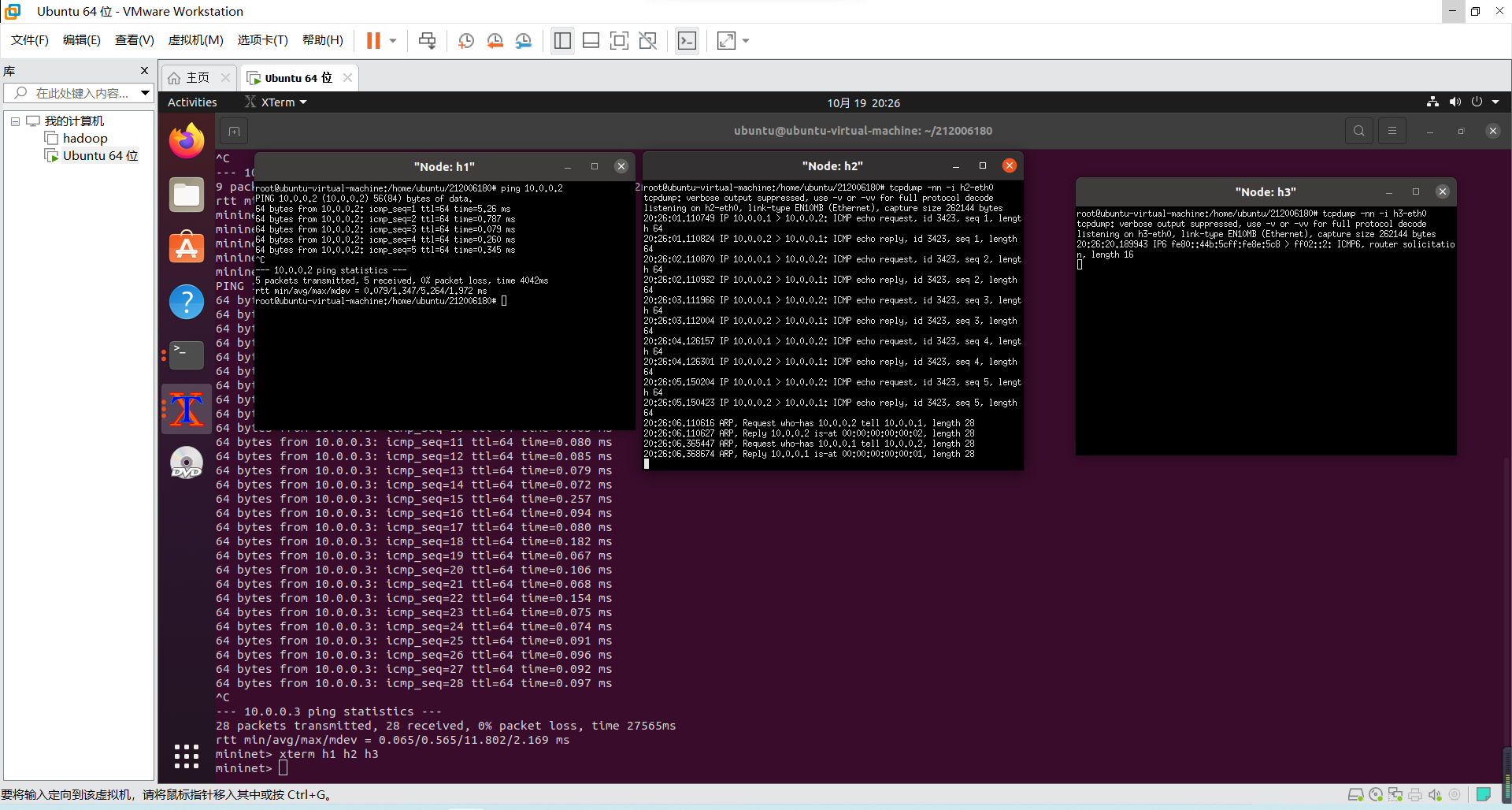Show the applications grid
1512x810 pixels.
(x=187, y=756)
